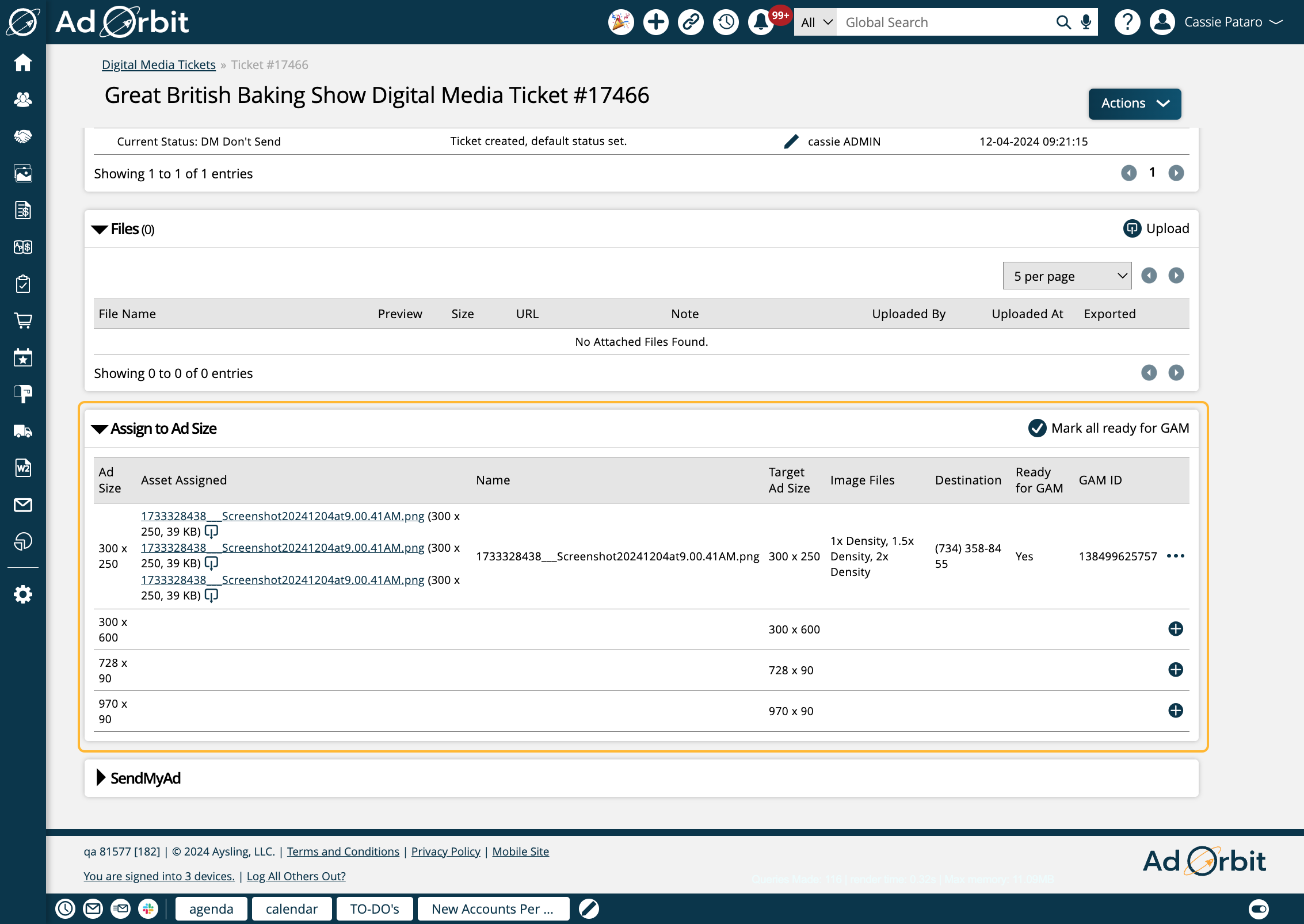The height and width of the screenshot is (924, 1304).
Task: Open Mobile Site link
Action: (x=520, y=852)
